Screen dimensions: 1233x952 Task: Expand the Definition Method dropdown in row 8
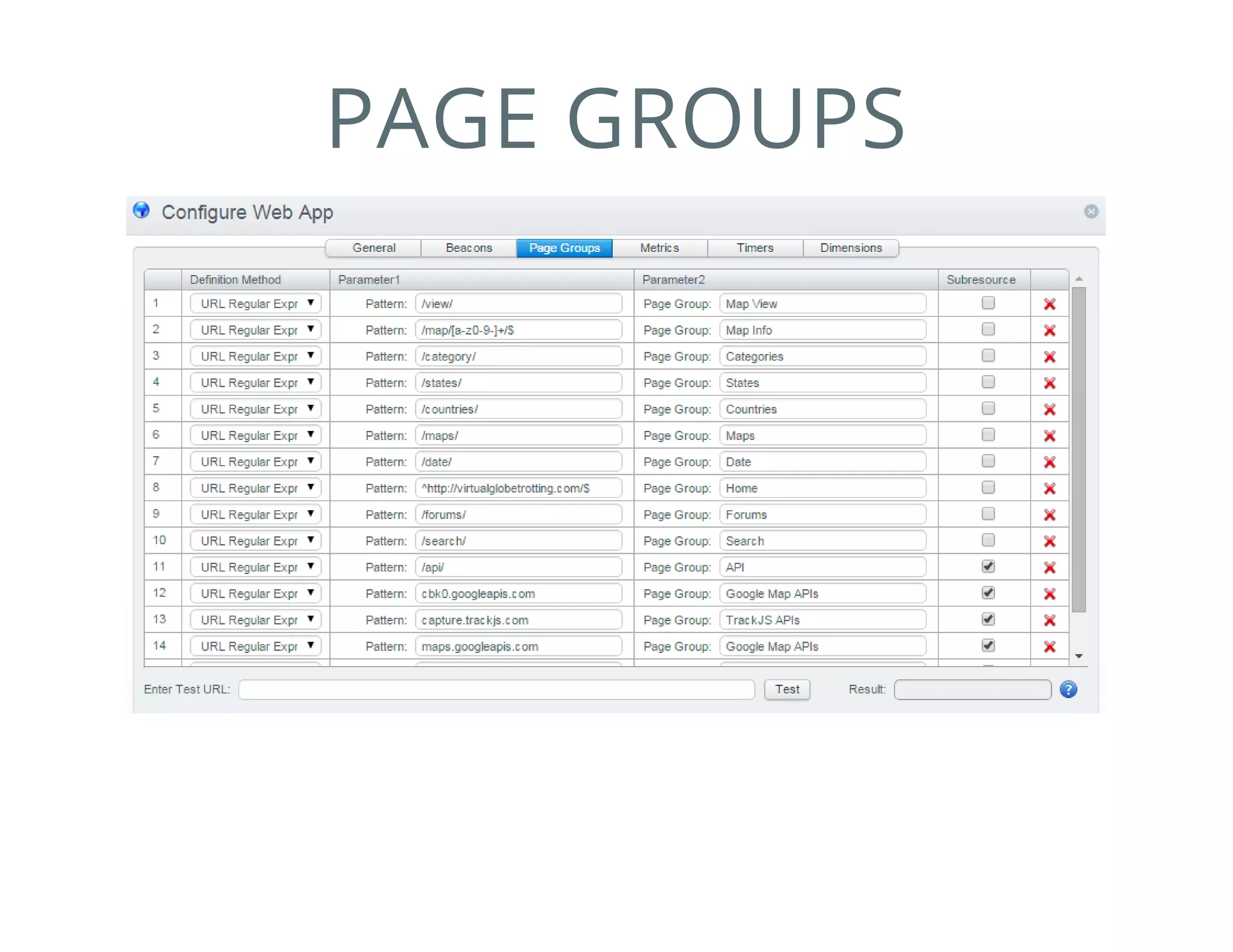point(256,488)
